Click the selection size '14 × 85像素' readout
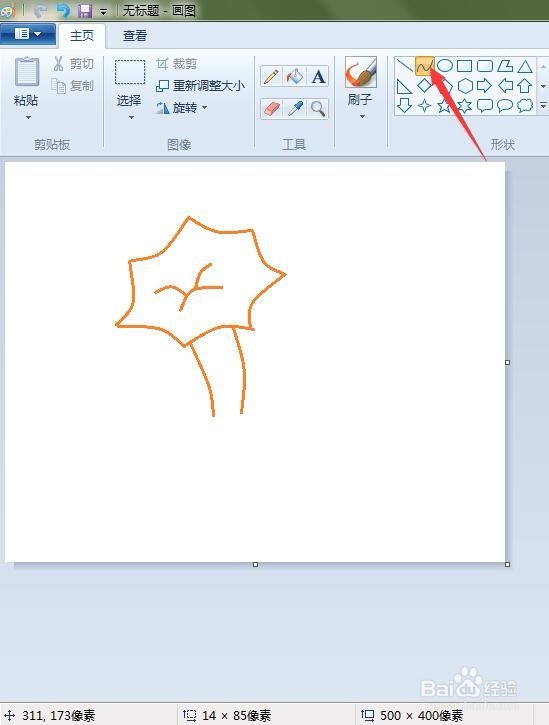Viewport: 549px width, 725px height. point(236,716)
